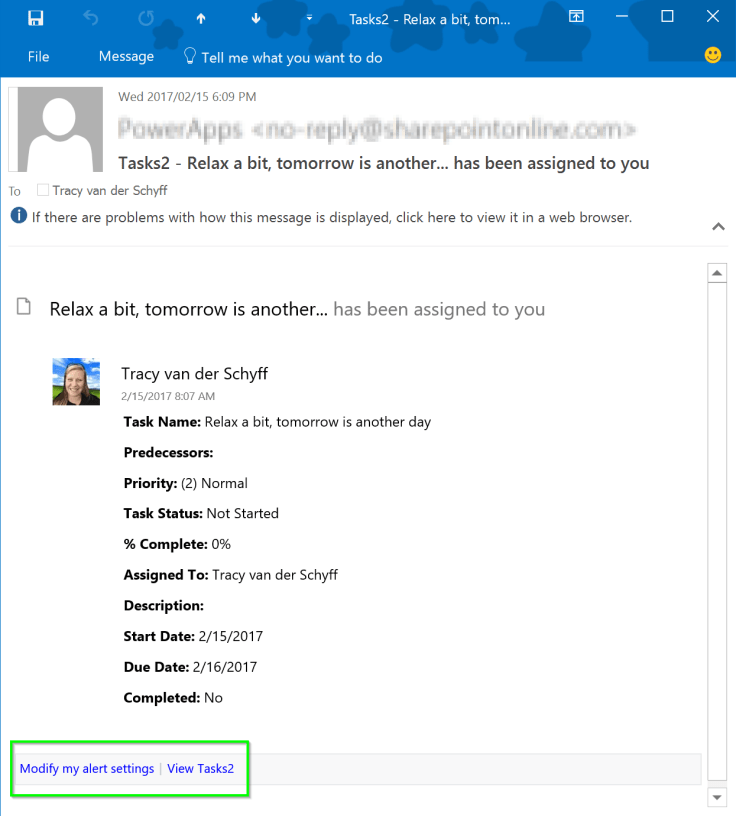The image size is (736, 816).
Task: Open the View Tasks2 link
Action: point(200,768)
